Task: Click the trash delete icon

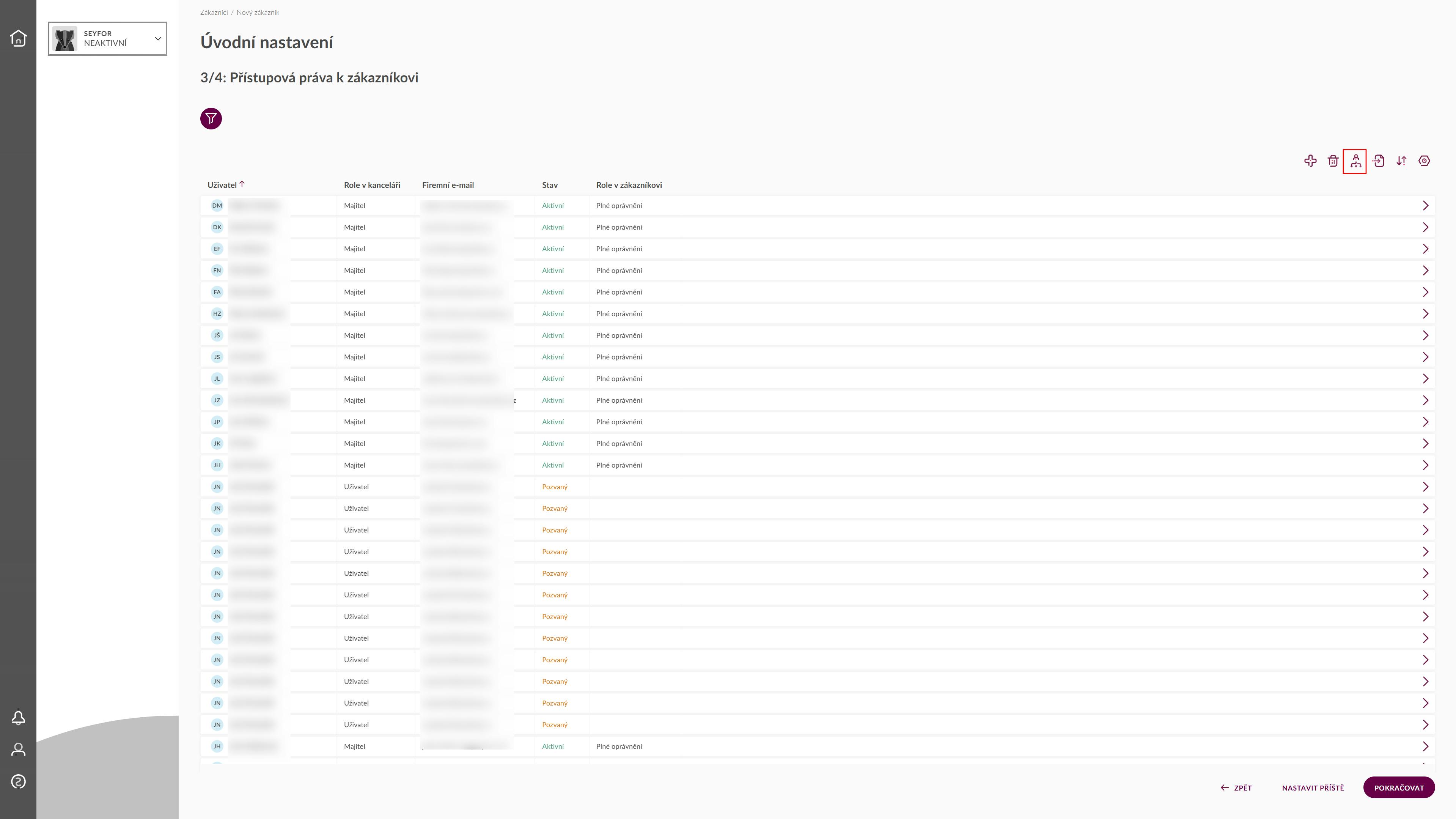Action: coord(1333,161)
